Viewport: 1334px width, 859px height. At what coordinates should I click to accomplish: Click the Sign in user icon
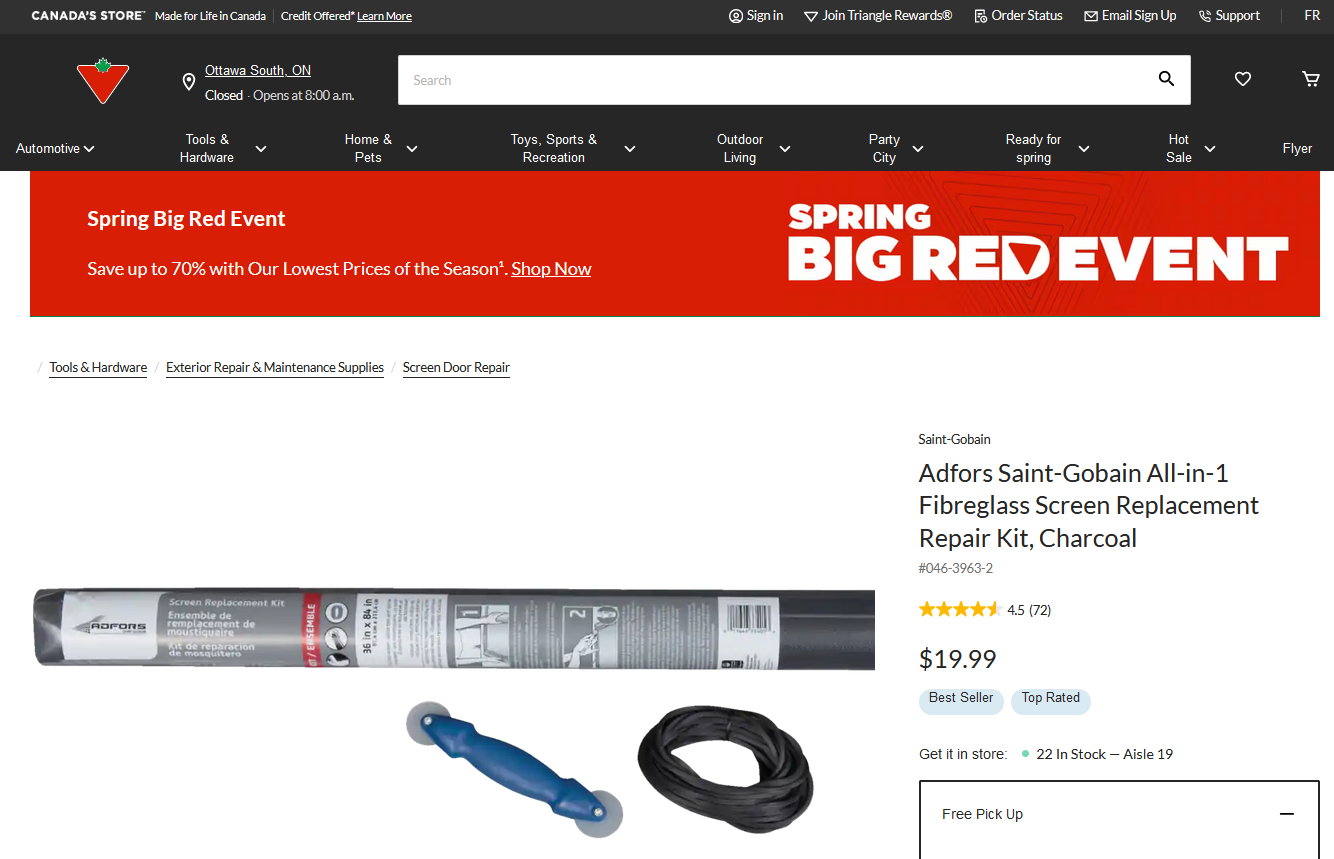point(736,16)
